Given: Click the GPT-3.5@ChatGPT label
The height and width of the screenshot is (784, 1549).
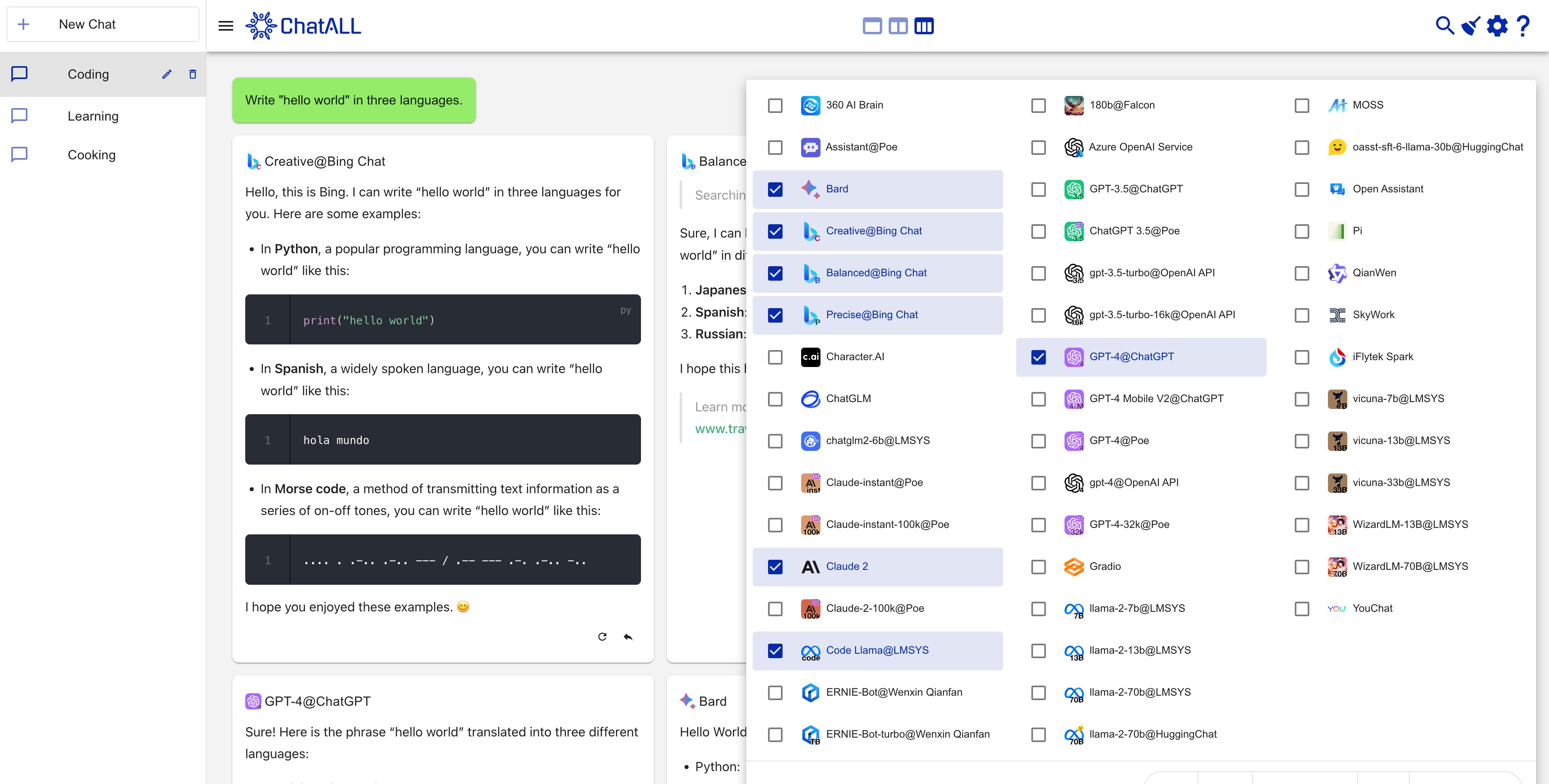Looking at the screenshot, I should (x=1136, y=189).
